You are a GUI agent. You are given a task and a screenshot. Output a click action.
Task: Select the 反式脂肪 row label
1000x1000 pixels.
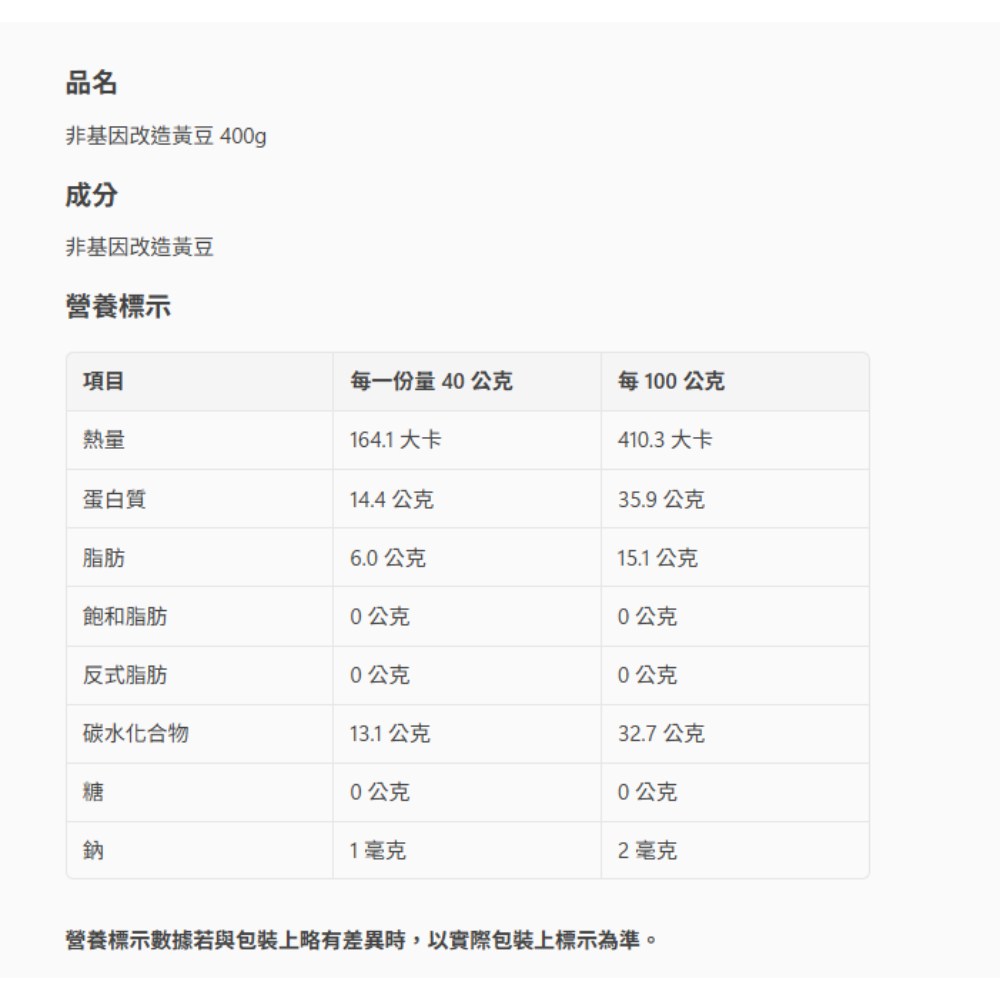125,675
